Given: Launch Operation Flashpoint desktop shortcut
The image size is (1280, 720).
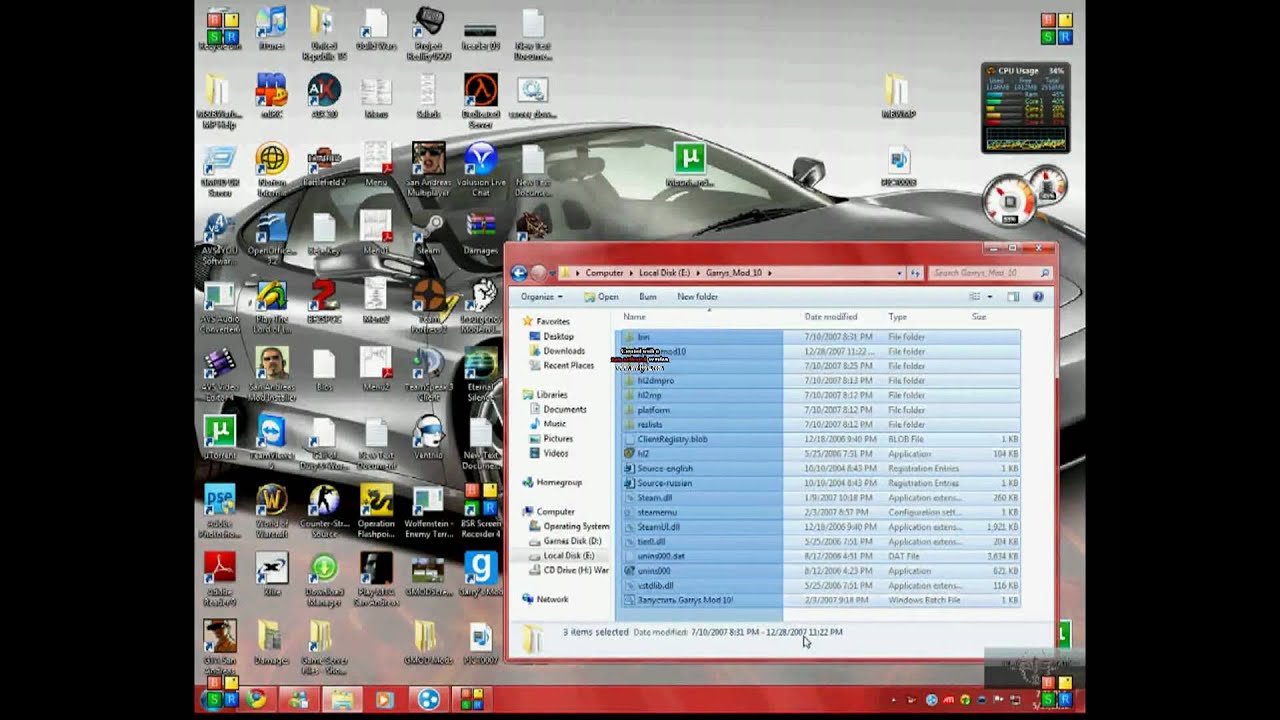Looking at the screenshot, I should pyautogui.click(x=376, y=511).
